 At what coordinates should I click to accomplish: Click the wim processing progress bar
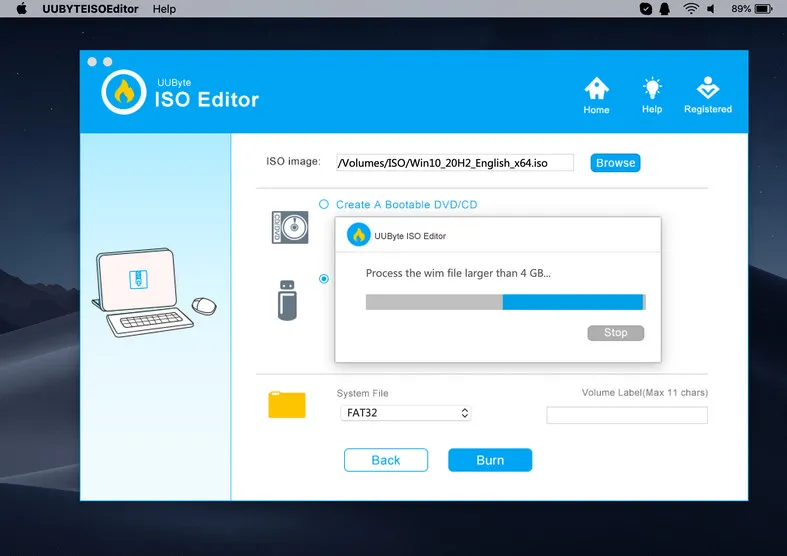pos(505,302)
